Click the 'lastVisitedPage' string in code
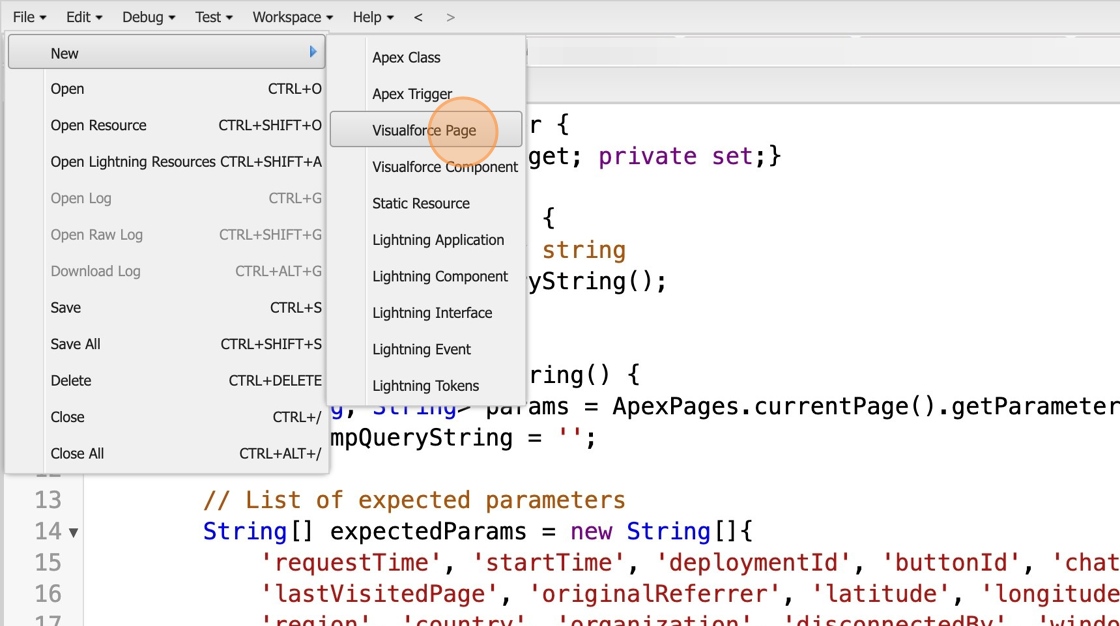1120x626 pixels. [x=379, y=594]
